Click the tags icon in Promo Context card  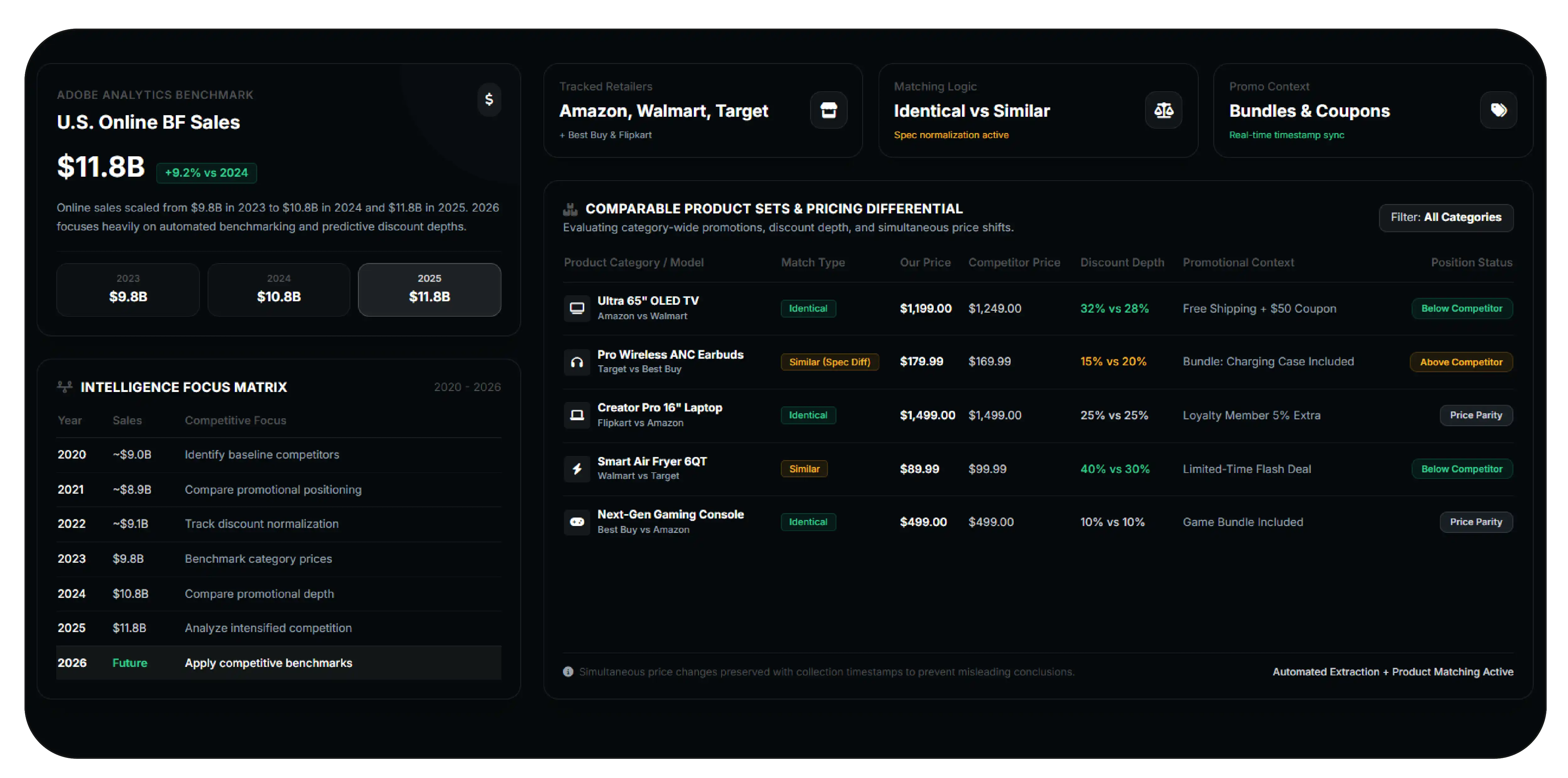point(1498,110)
